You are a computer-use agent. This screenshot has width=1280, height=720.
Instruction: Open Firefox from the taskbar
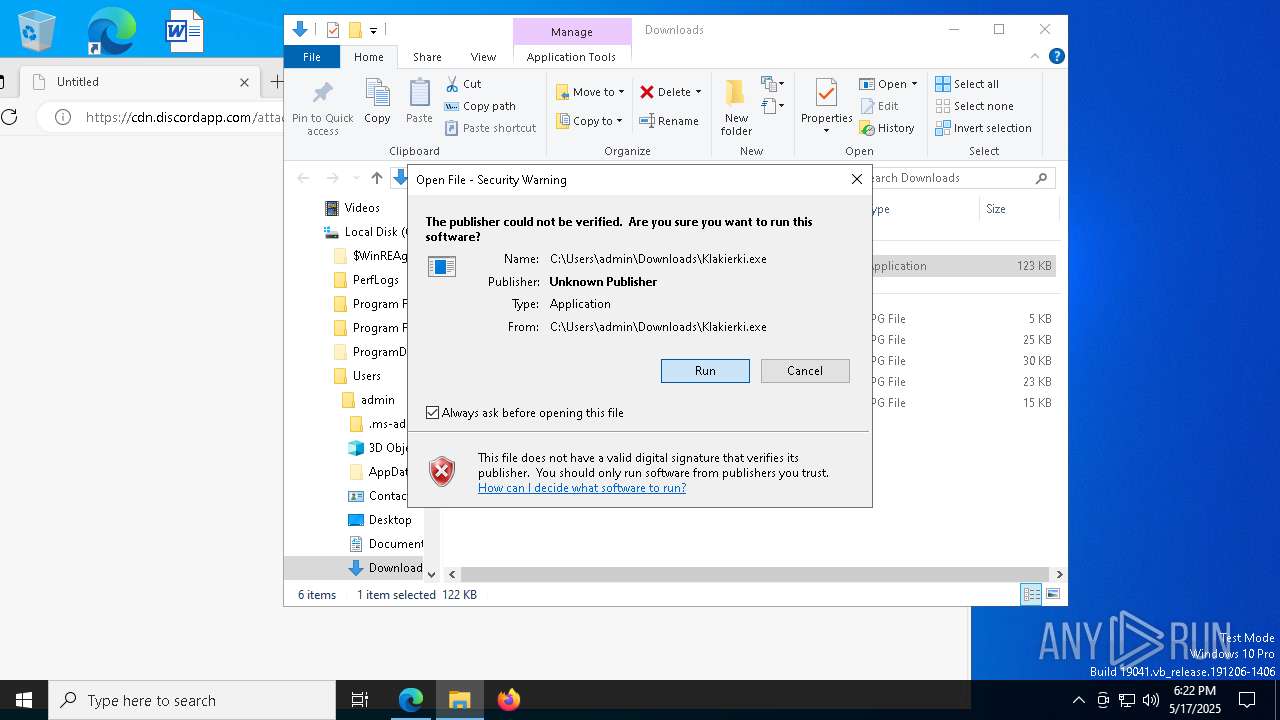point(508,700)
